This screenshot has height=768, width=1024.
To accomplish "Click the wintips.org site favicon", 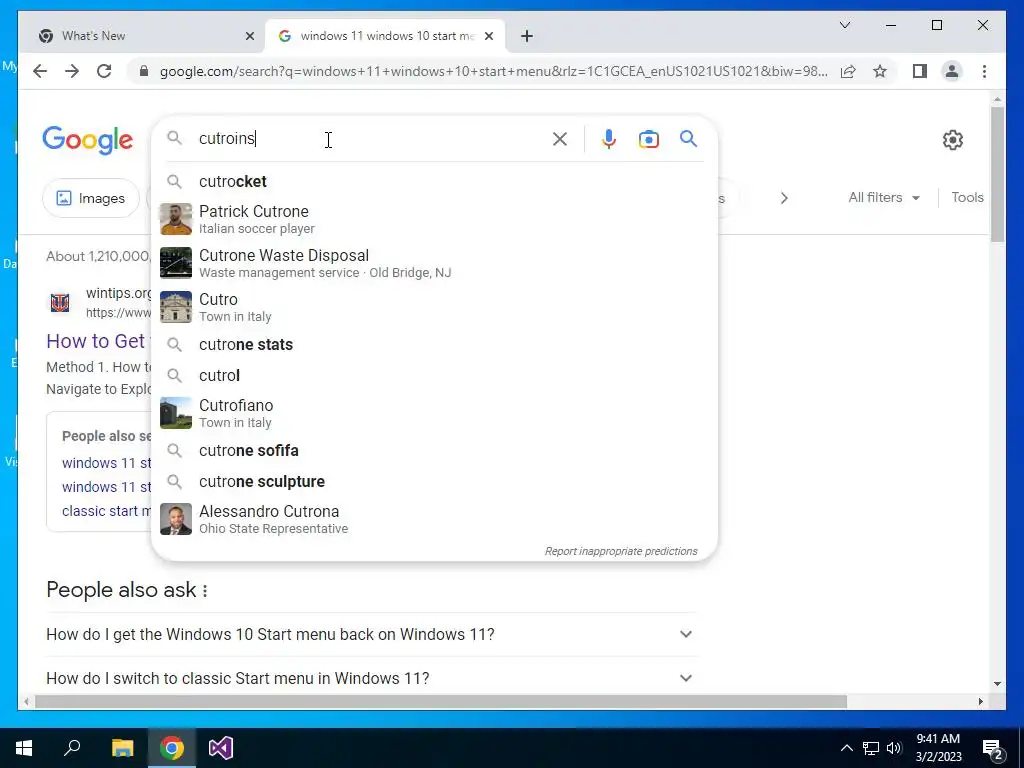I will [x=60, y=302].
